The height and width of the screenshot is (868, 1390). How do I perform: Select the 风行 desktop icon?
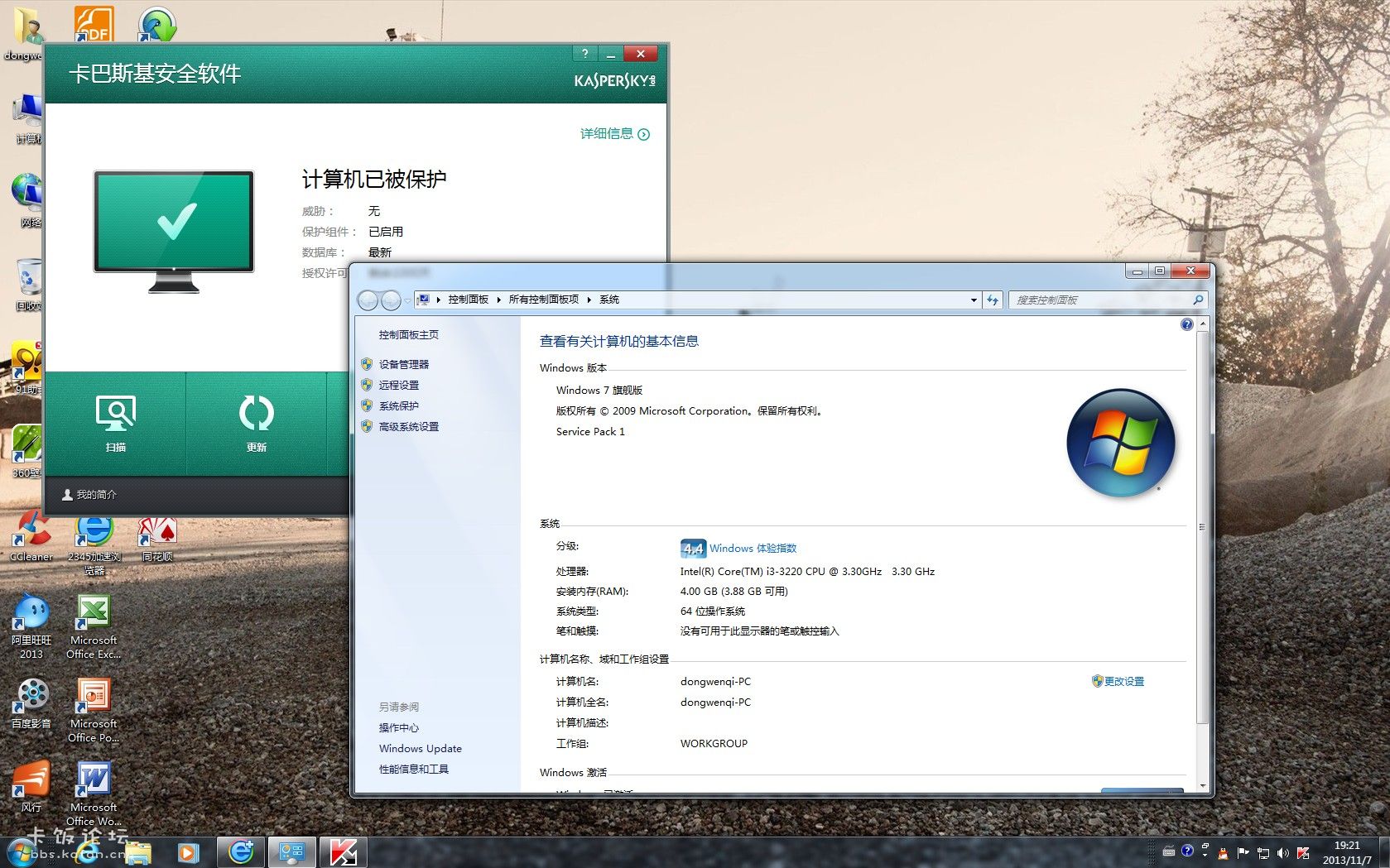(31, 787)
